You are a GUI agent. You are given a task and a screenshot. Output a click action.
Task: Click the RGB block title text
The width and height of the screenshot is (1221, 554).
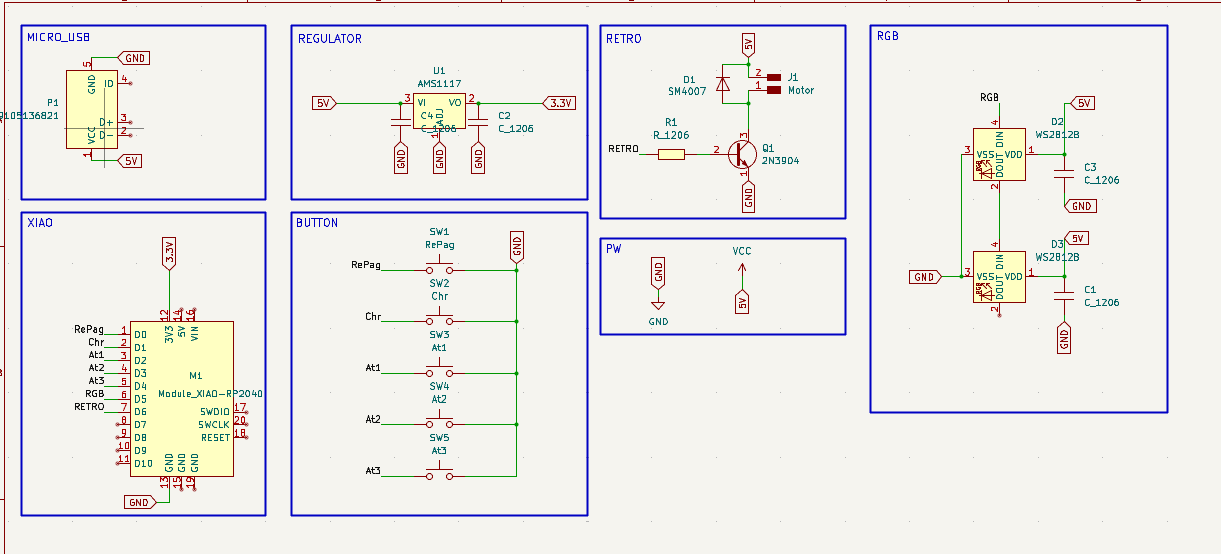pyautogui.click(x=887, y=36)
